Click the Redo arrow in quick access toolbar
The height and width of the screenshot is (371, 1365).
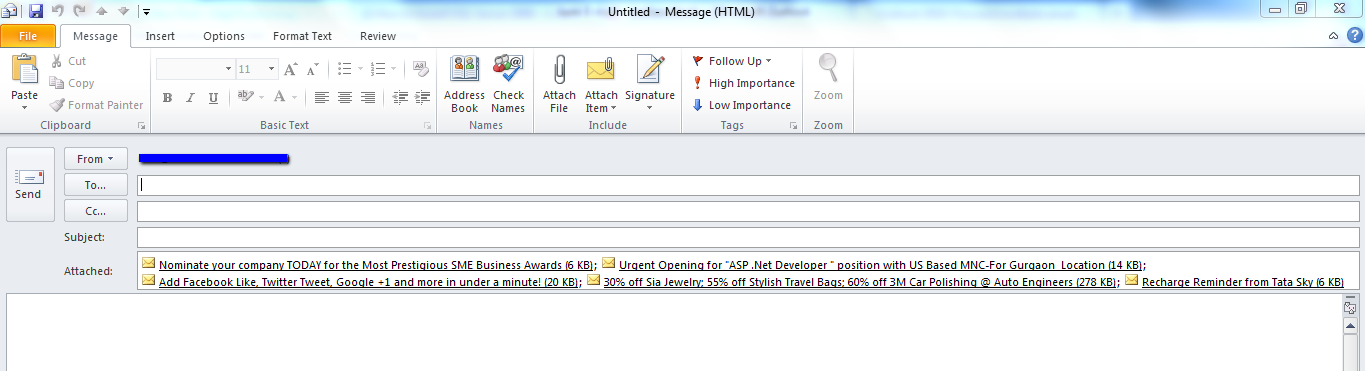(80, 11)
